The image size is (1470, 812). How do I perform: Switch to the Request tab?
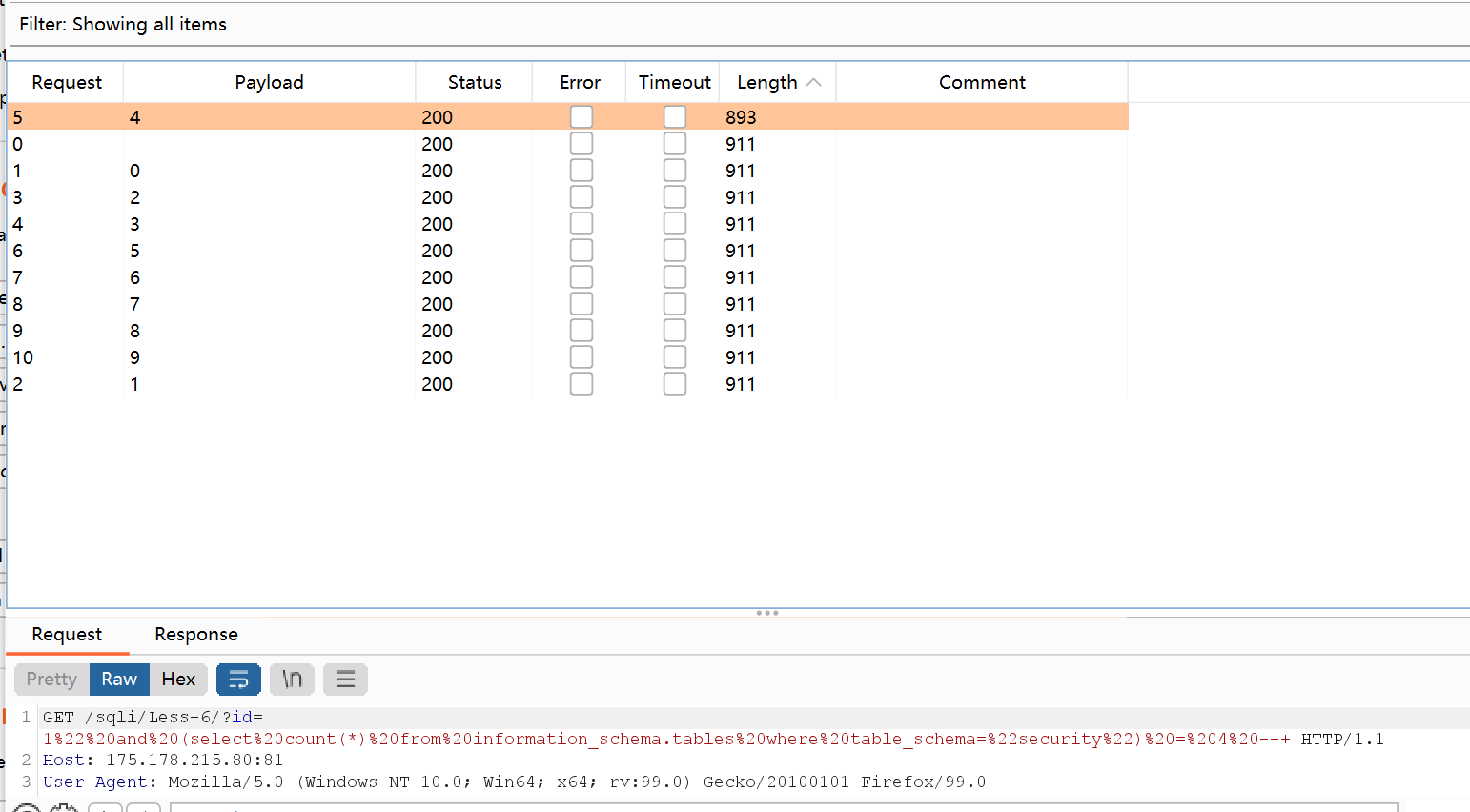tap(67, 635)
